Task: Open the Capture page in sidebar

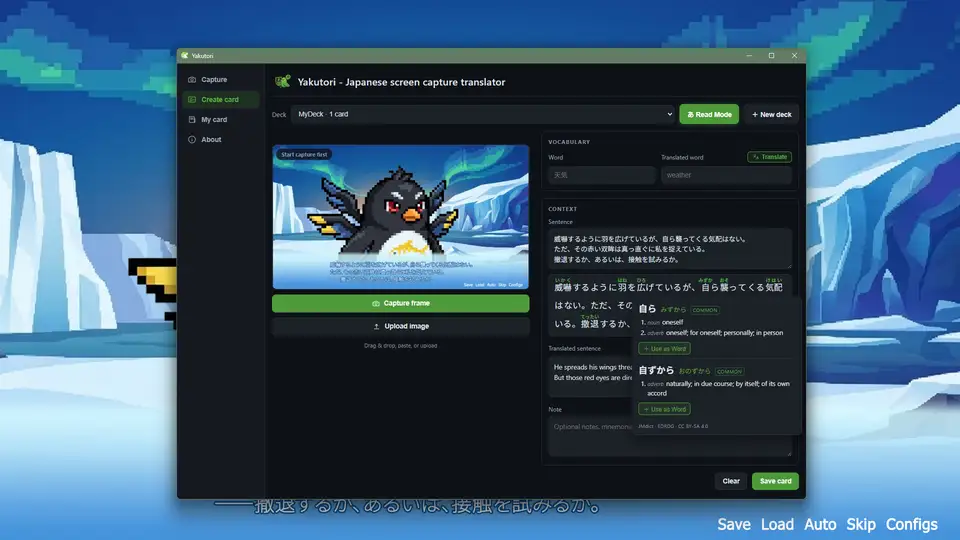Action: click(220, 80)
